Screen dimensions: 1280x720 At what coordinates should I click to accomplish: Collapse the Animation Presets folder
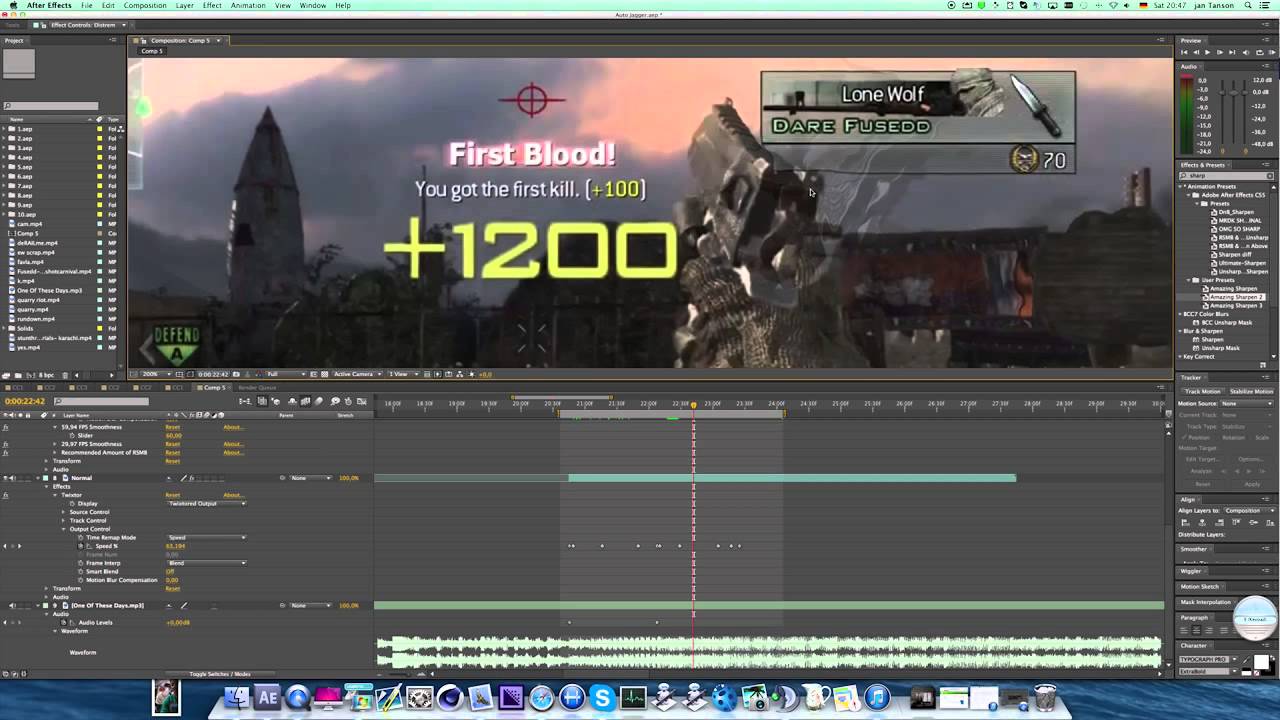pos(1182,186)
